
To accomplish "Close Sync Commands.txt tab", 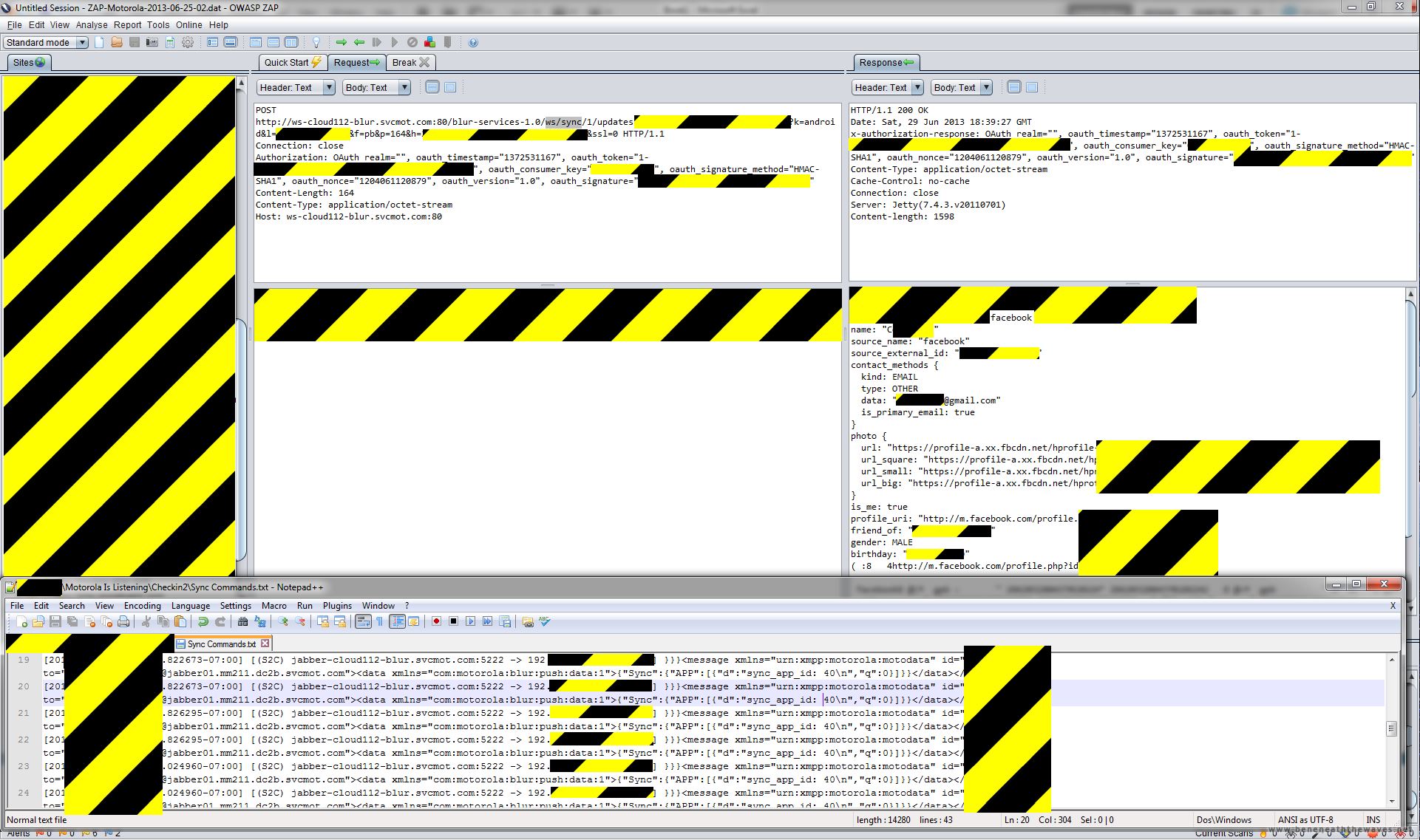I will [x=265, y=644].
